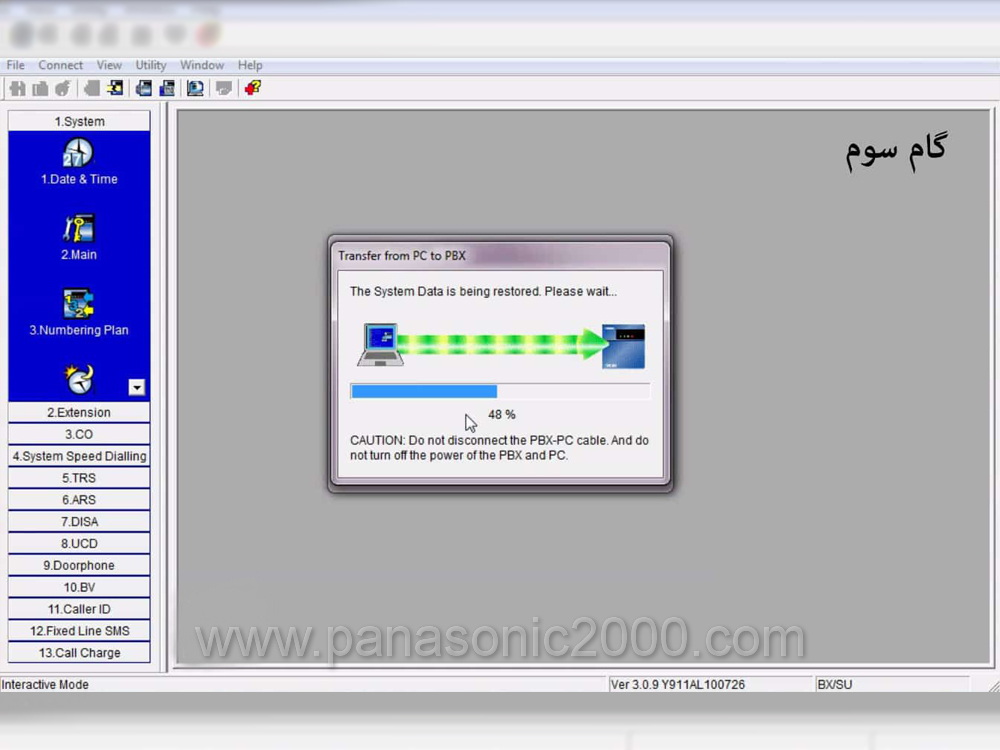Image resolution: width=1000 pixels, height=750 pixels.
Task: Open the Connect menu
Action: click(x=61, y=65)
